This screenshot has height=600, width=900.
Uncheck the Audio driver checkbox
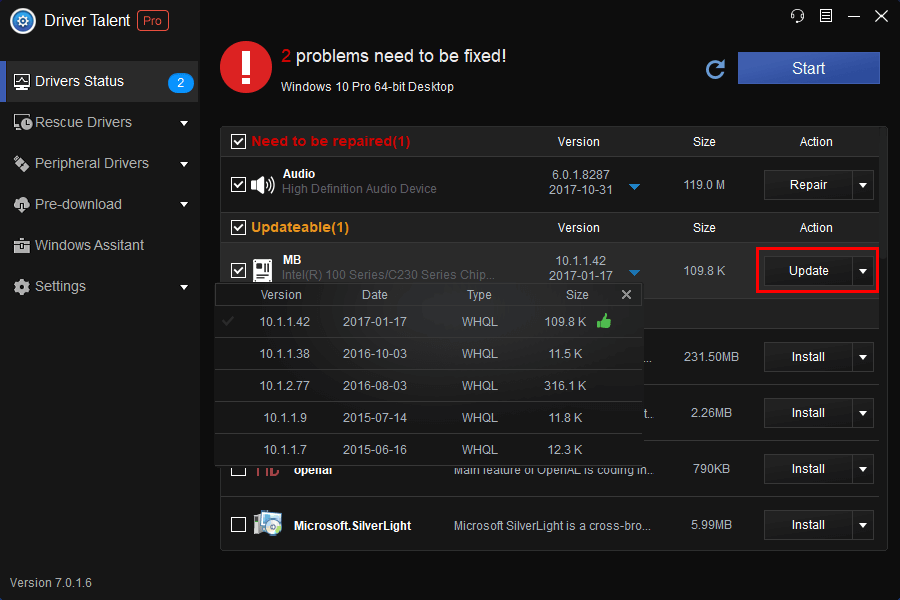coord(238,184)
